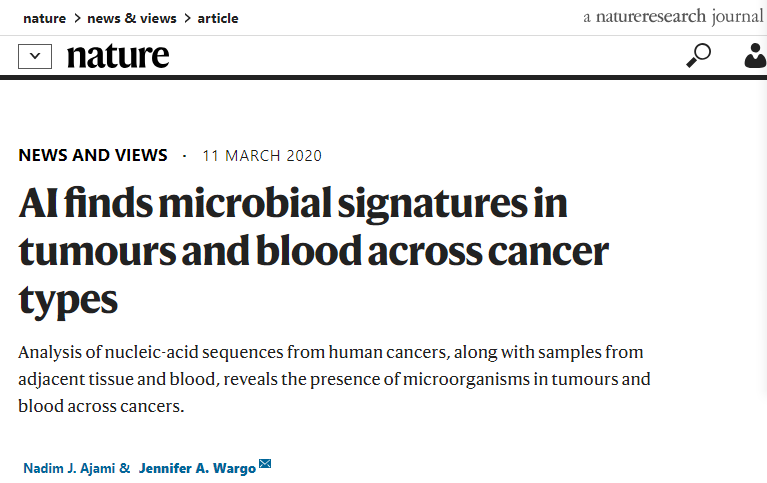Viewport: 767px width, 483px height.
Task: Expand the menu dropdown chevron box
Action: pyautogui.click(x=35, y=56)
